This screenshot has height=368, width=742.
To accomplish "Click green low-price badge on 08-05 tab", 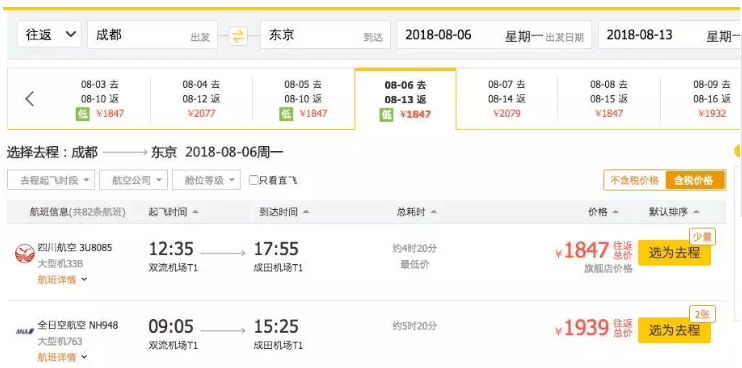I will point(286,114).
